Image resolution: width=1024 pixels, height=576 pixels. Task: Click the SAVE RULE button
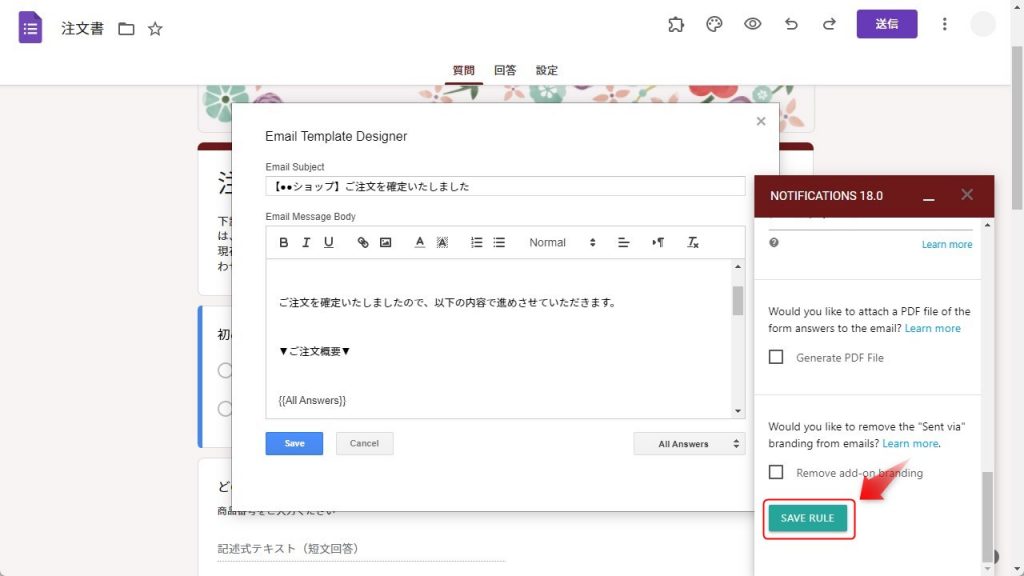pos(808,518)
